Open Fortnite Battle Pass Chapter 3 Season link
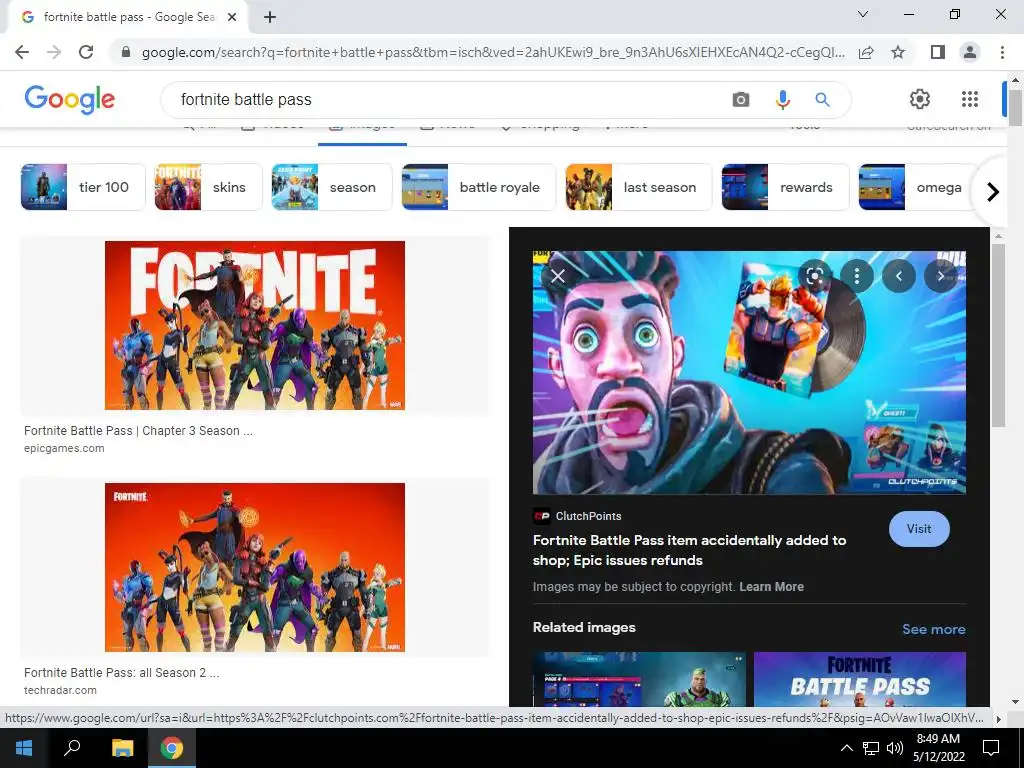The image size is (1024, 768). point(138,431)
